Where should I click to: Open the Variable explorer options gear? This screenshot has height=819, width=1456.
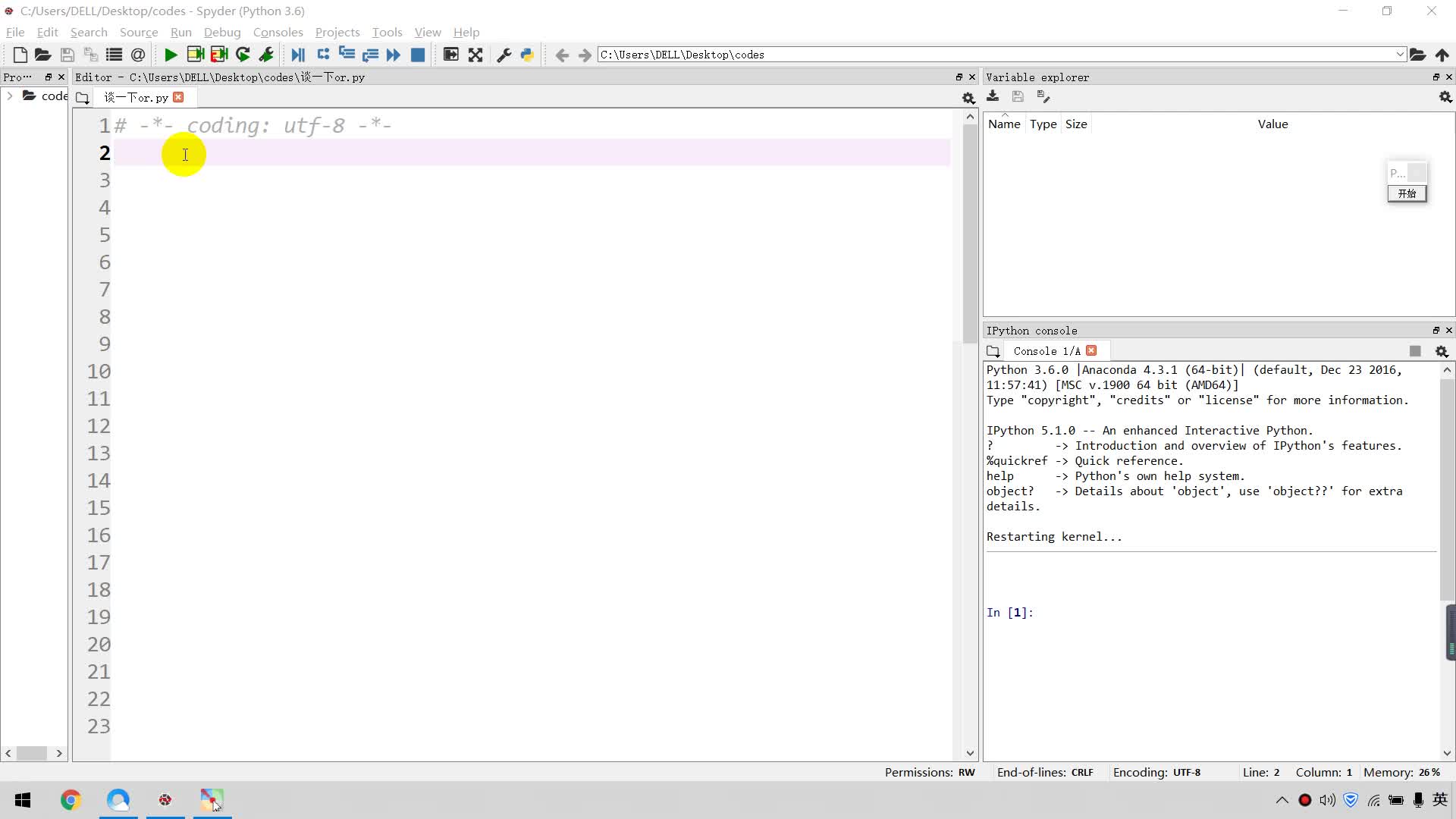1445,97
